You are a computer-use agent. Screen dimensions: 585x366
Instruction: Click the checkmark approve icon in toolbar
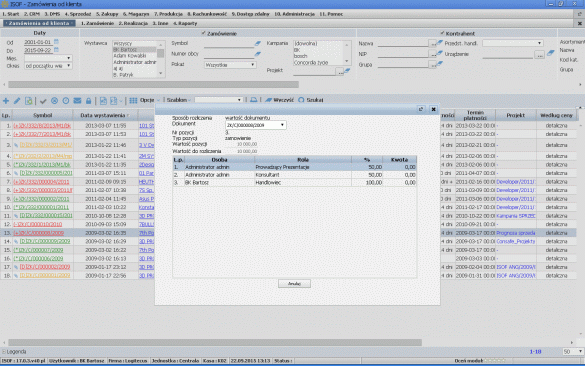43,101
